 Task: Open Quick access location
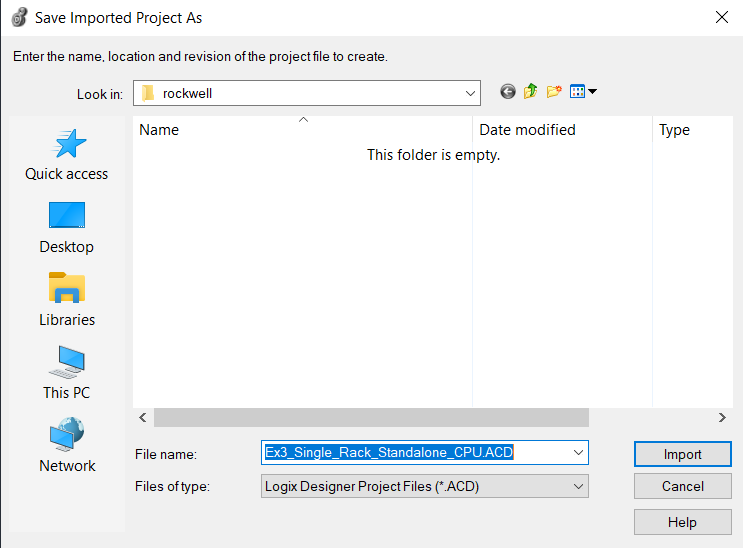(66, 155)
